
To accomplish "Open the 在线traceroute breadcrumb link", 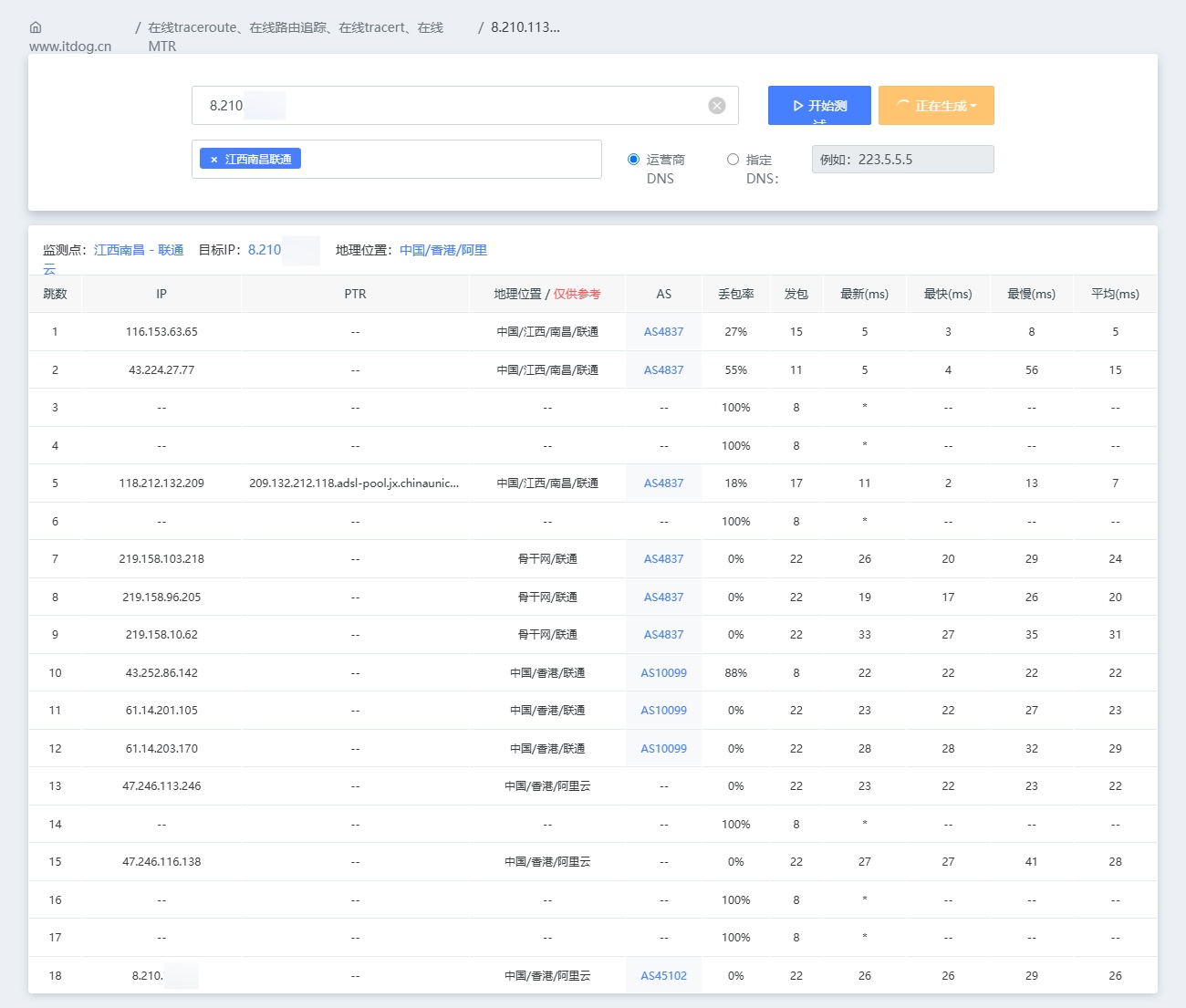I will pyautogui.click(x=296, y=36).
